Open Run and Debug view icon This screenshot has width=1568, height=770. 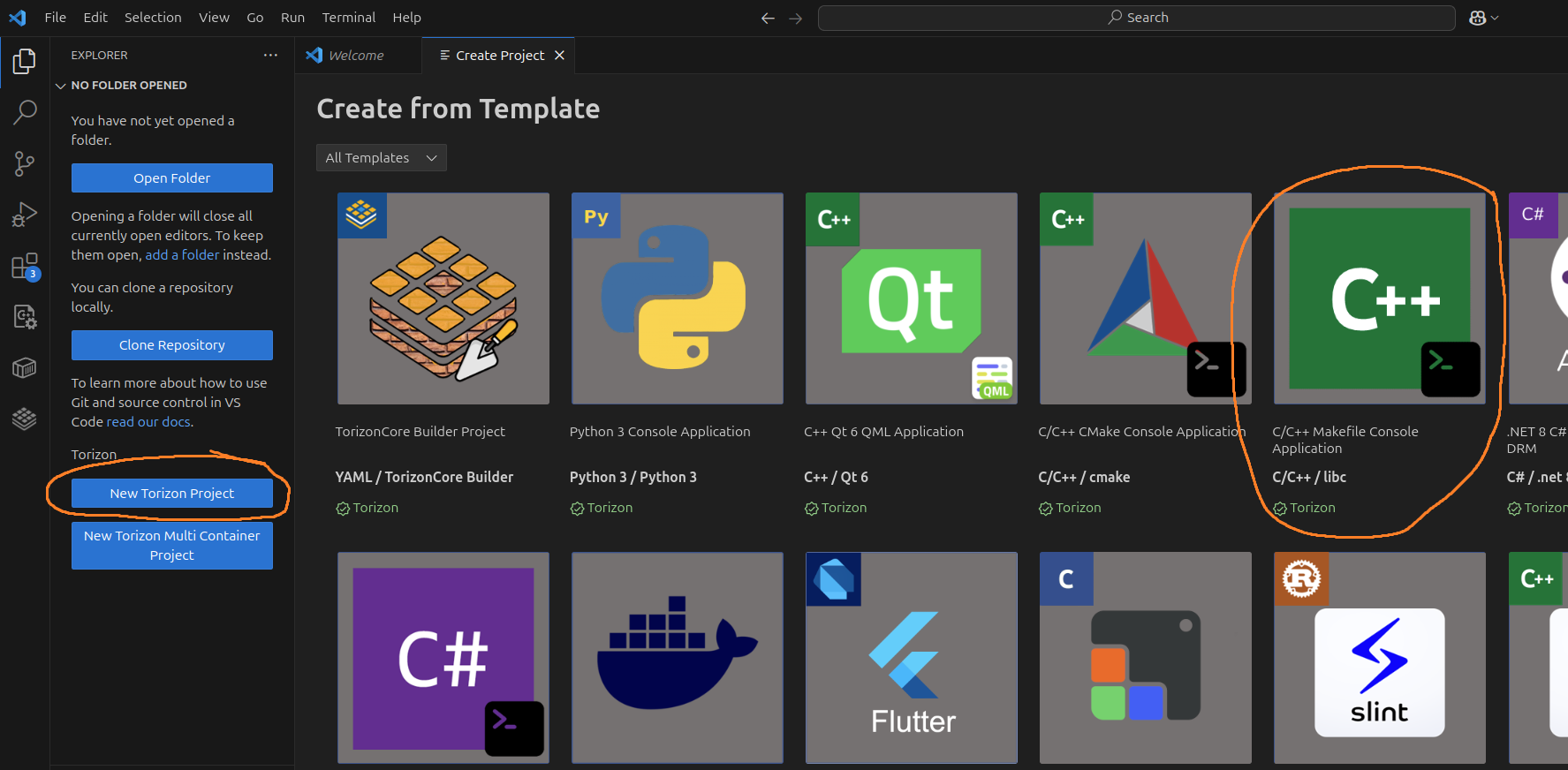tap(25, 215)
